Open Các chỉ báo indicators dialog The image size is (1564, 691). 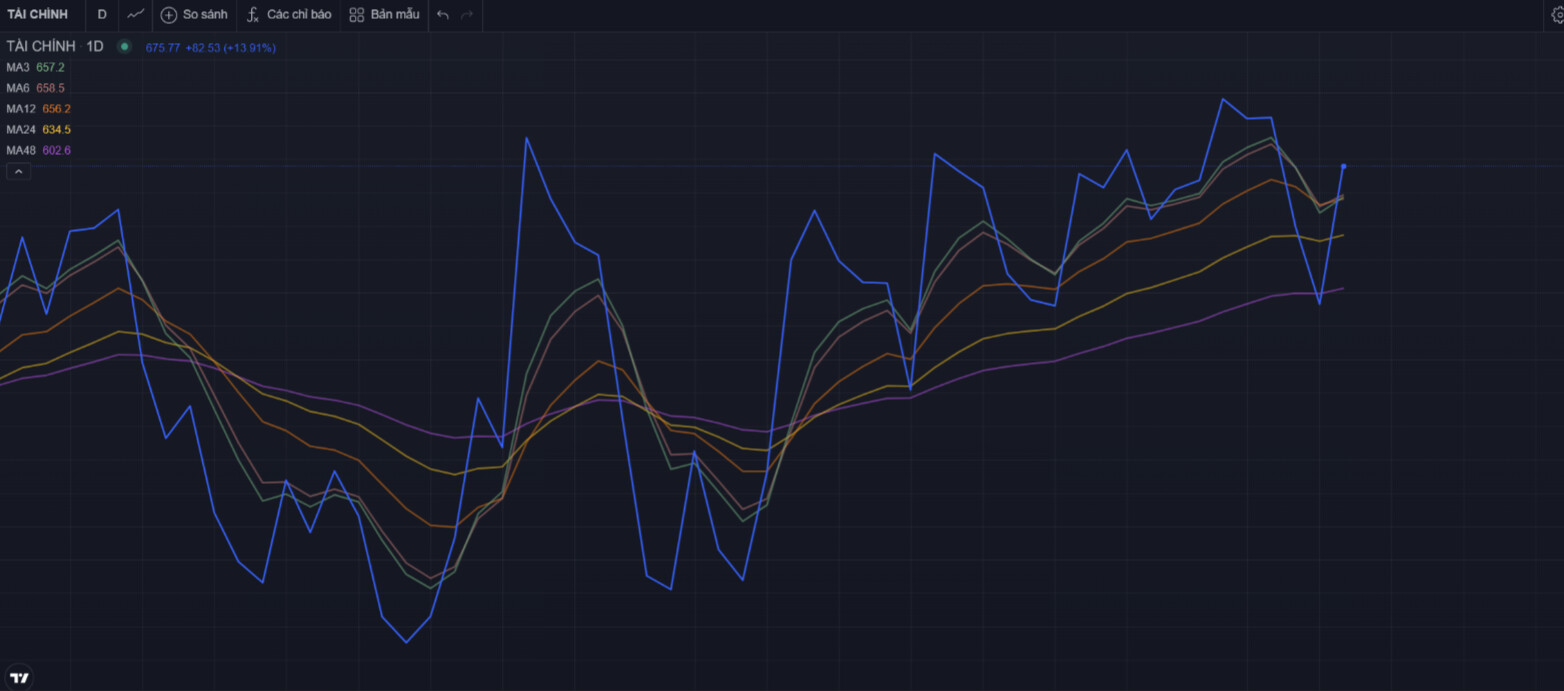[x=289, y=14]
